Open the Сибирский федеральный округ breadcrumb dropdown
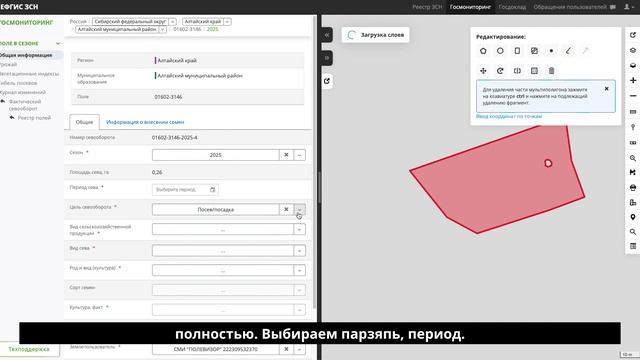This screenshot has width=640, height=360. point(172,22)
